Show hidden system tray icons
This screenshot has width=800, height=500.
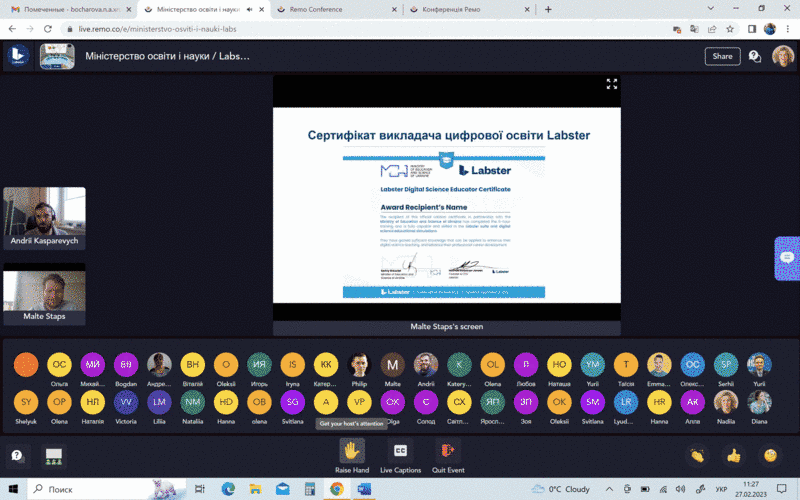tap(609, 489)
